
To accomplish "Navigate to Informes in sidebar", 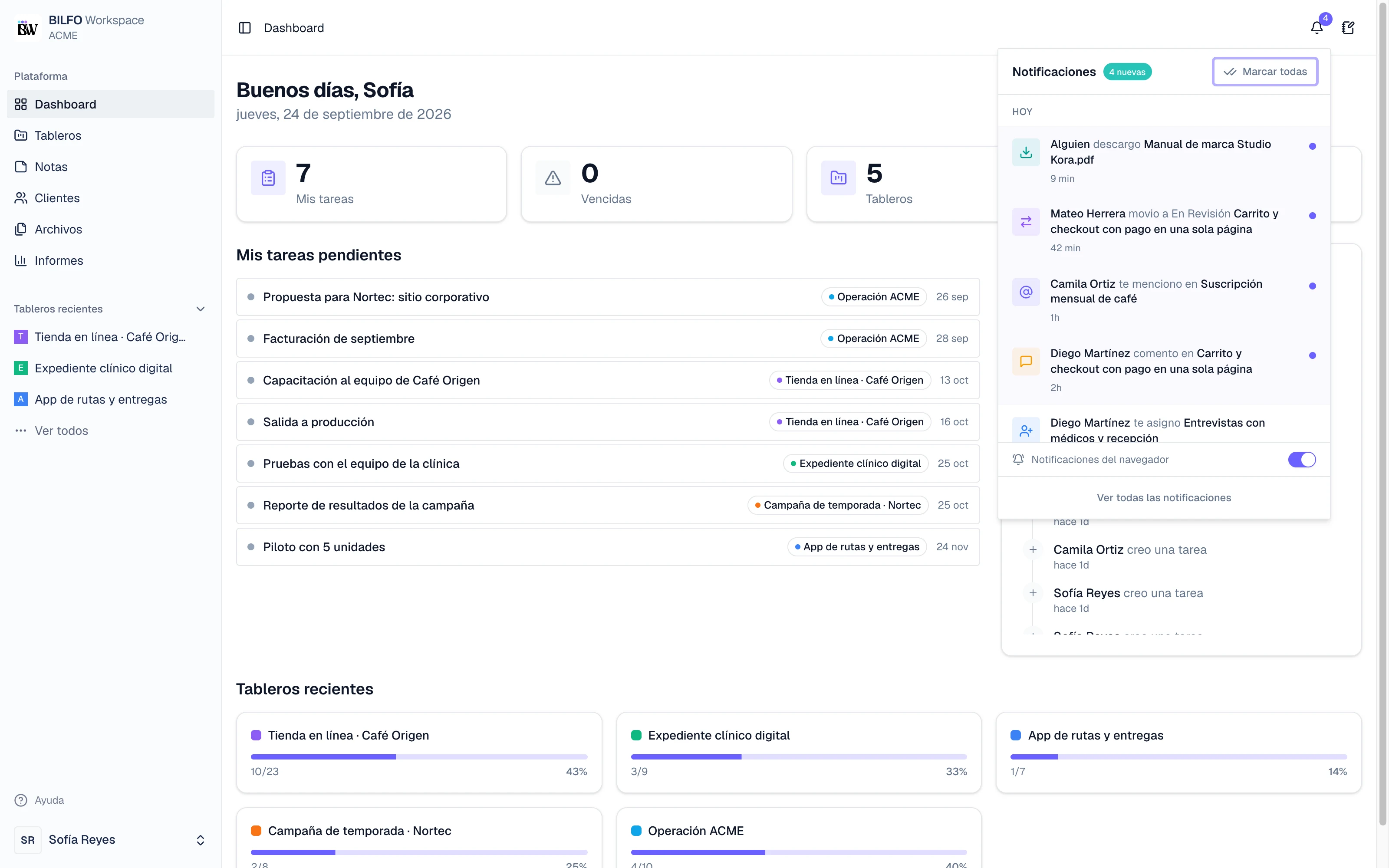I will (110, 260).
